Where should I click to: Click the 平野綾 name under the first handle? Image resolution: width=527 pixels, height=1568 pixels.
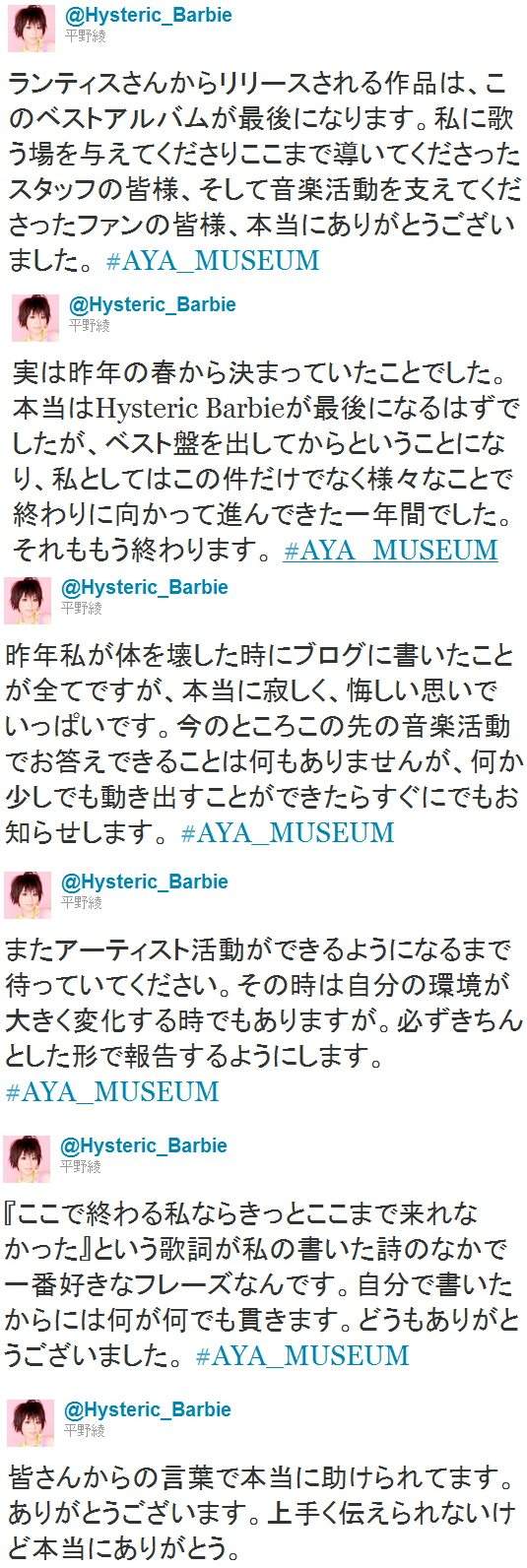[x=85, y=36]
